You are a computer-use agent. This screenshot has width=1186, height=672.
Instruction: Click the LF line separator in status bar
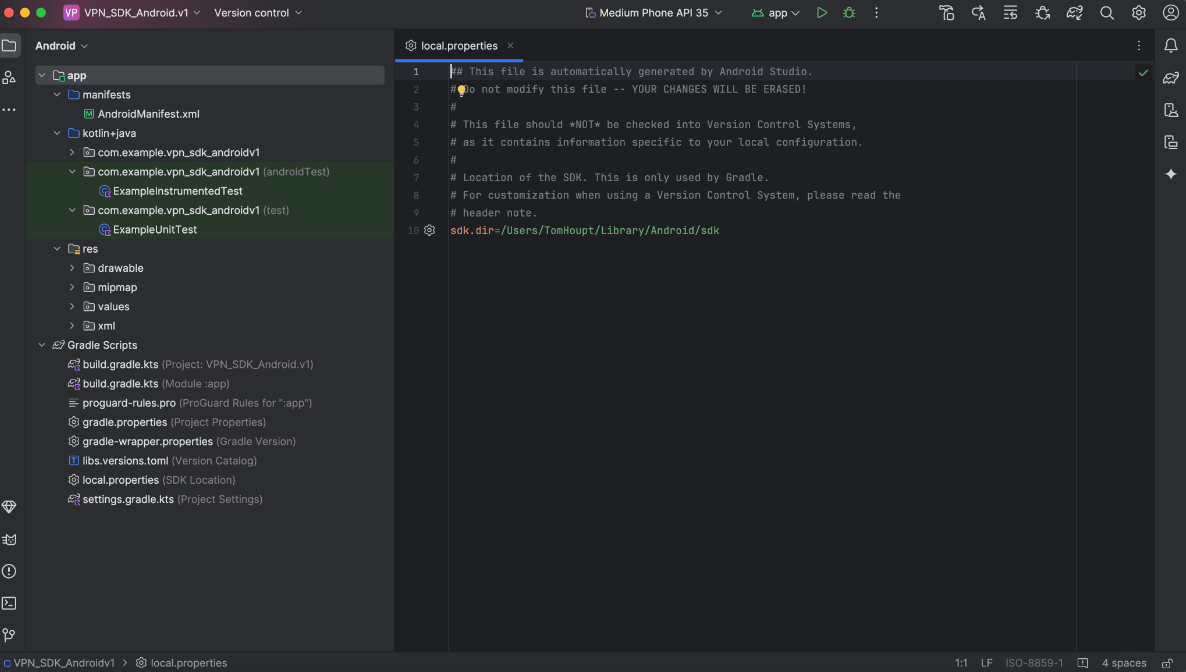point(987,663)
